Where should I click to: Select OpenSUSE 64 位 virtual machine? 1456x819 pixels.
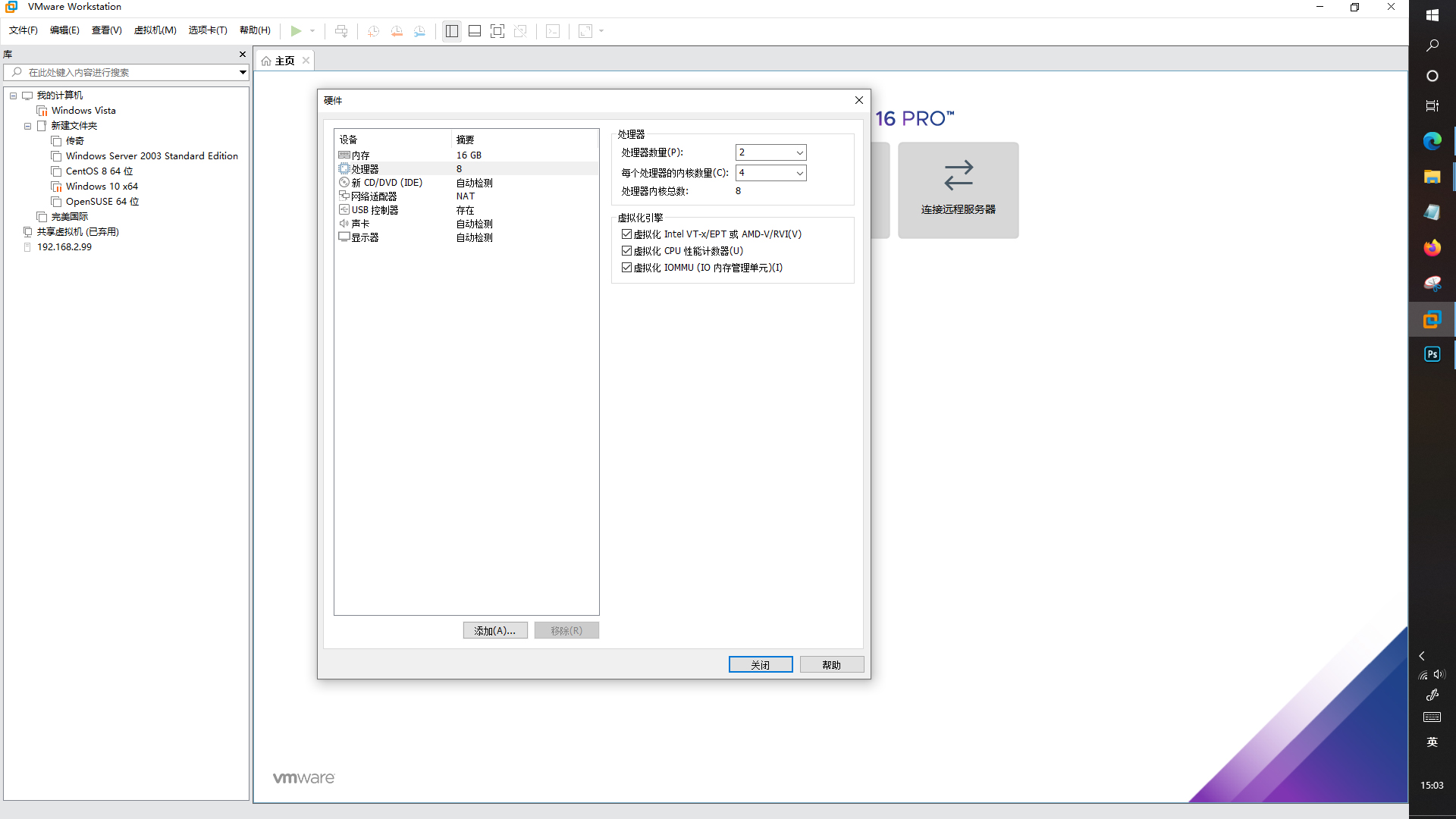[102, 202]
